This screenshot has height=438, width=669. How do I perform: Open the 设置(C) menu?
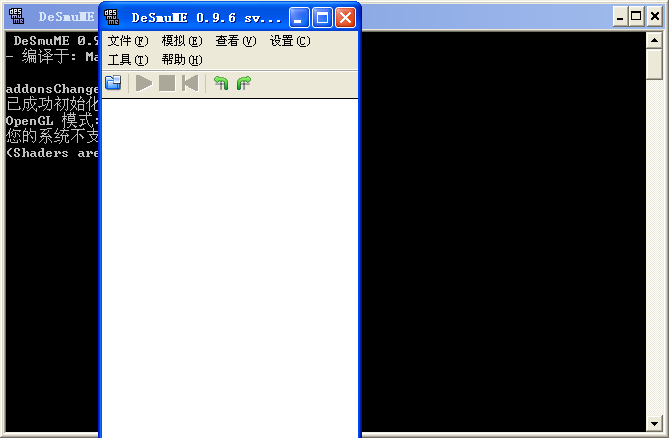[290, 41]
